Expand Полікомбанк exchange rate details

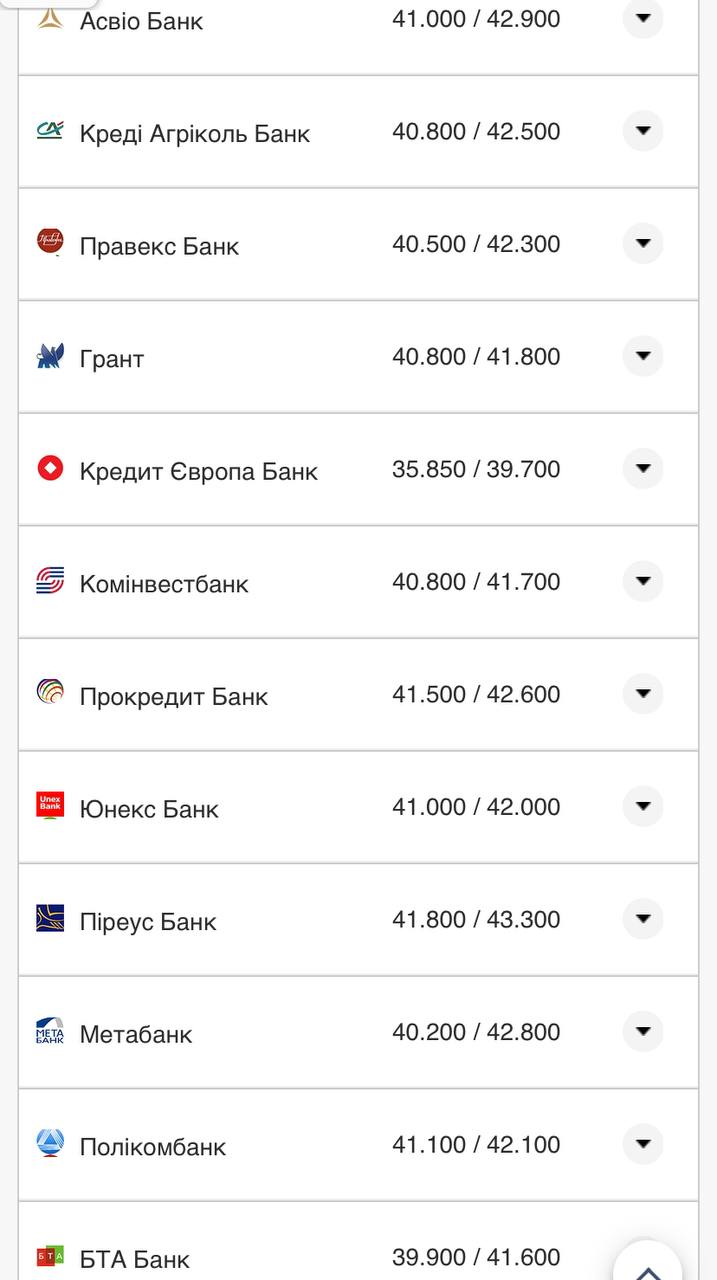(x=643, y=1144)
